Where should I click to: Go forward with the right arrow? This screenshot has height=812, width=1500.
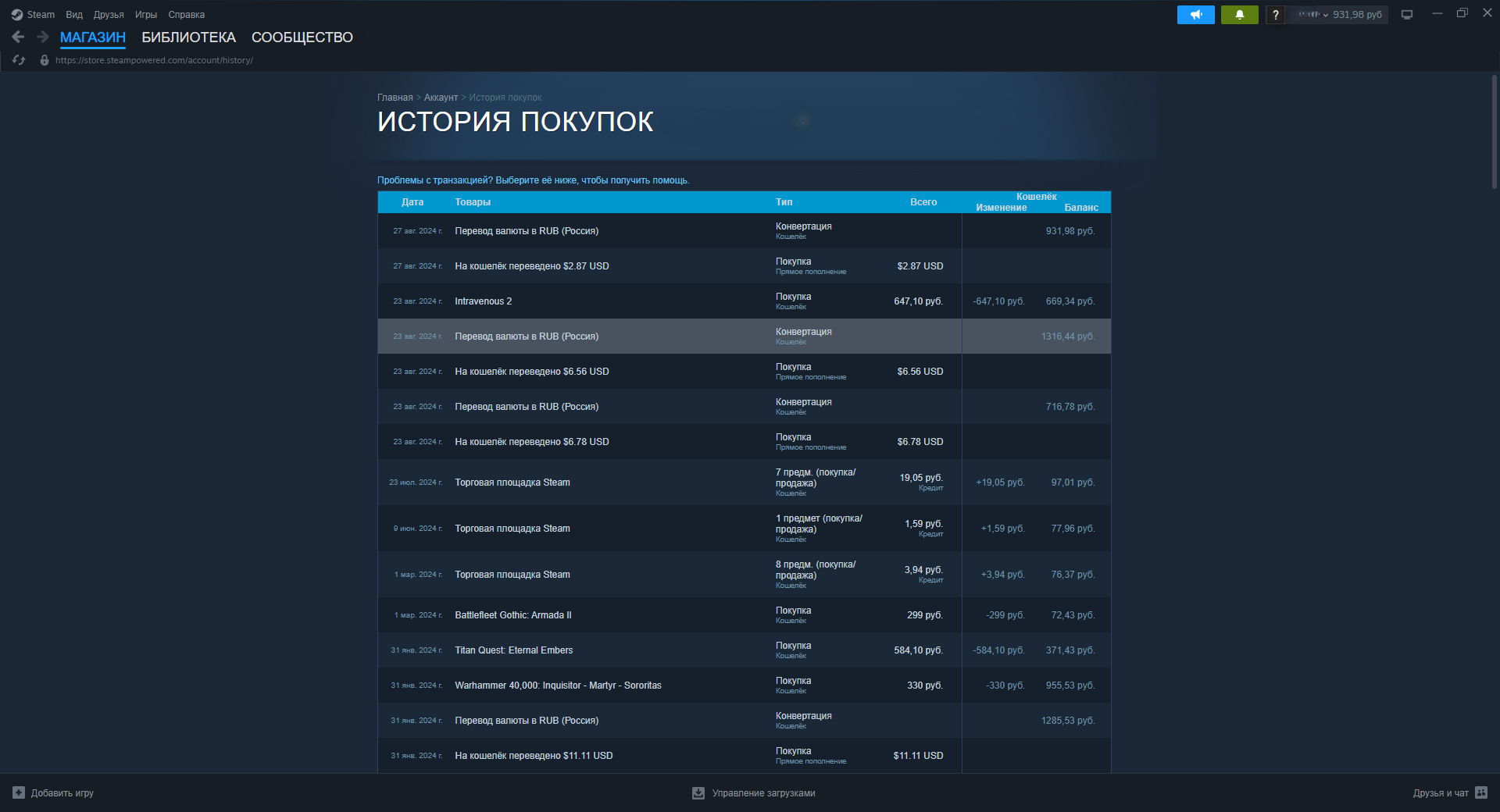pos(43,37)
